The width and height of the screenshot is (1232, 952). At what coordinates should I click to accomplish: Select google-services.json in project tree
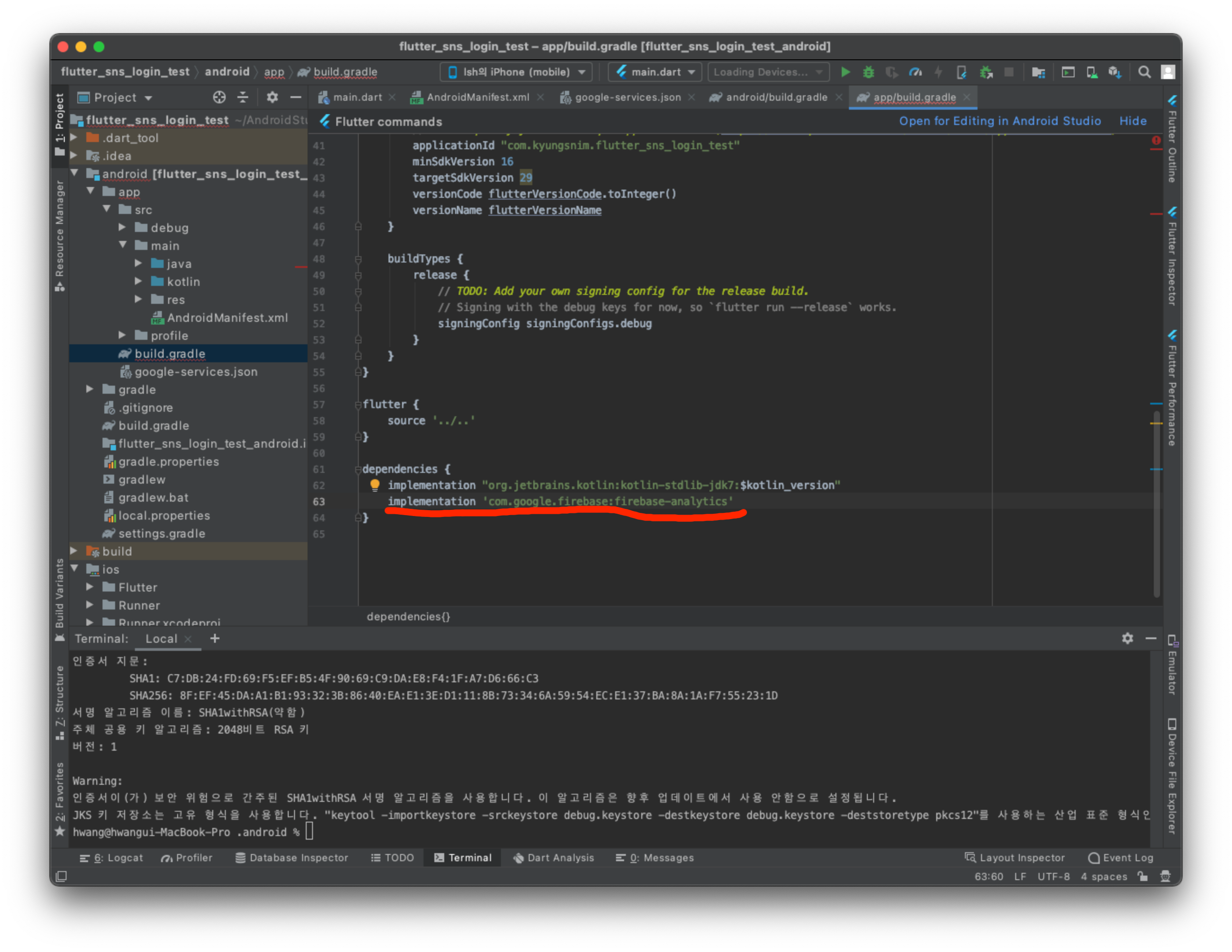(x=195, y=372)
